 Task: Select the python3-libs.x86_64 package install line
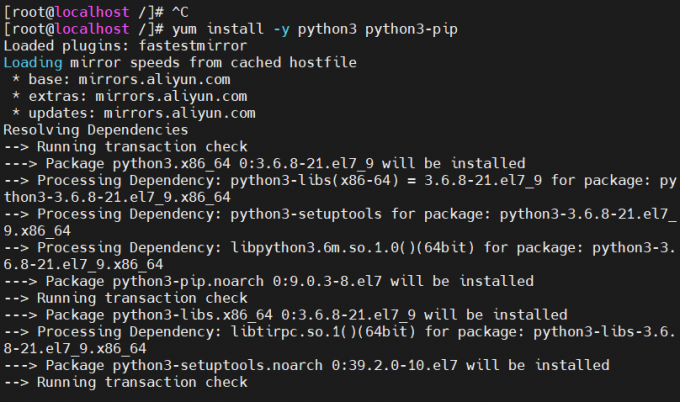pos(285,315)
